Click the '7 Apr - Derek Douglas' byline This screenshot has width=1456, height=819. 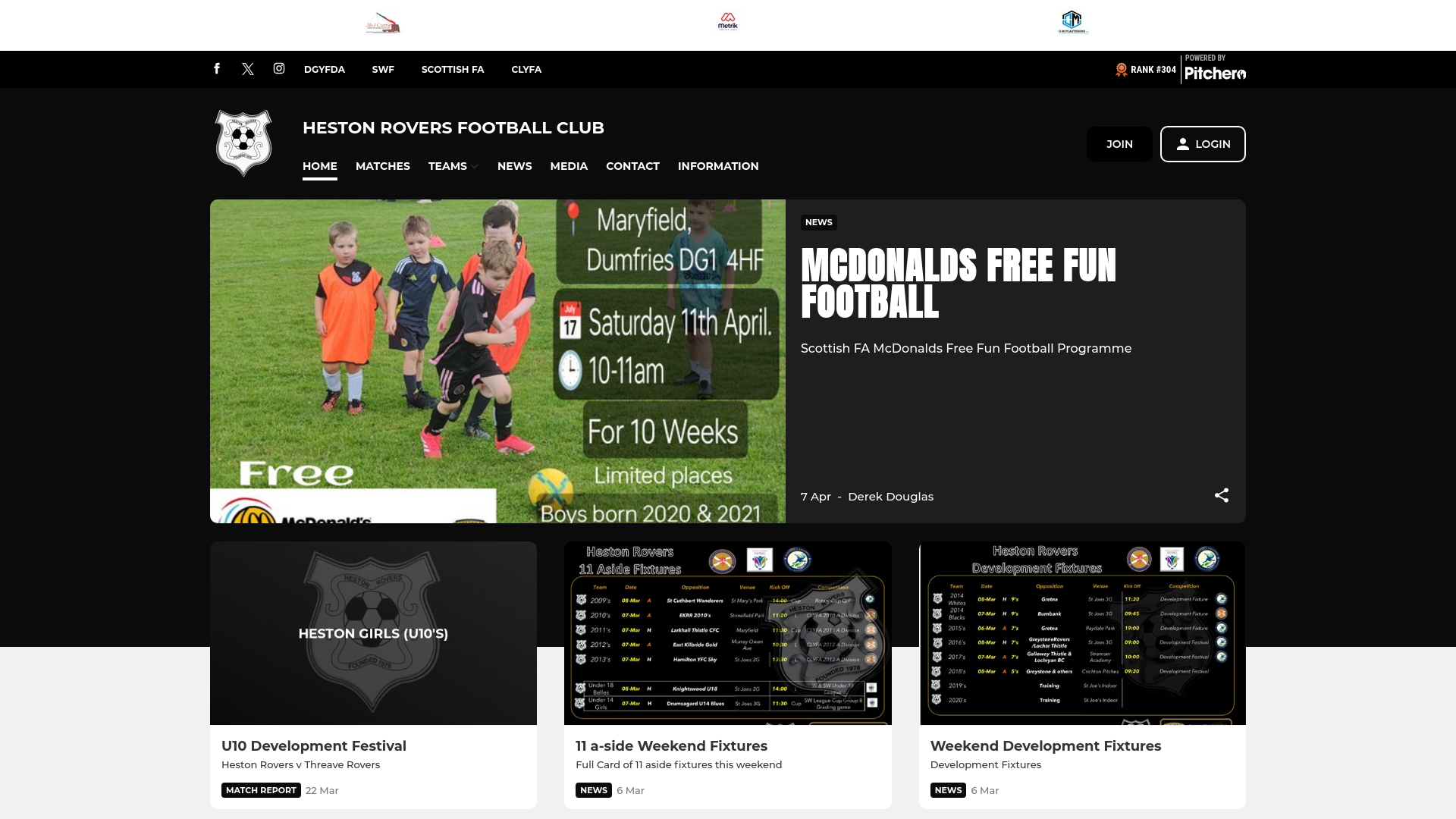coord(867,497)
